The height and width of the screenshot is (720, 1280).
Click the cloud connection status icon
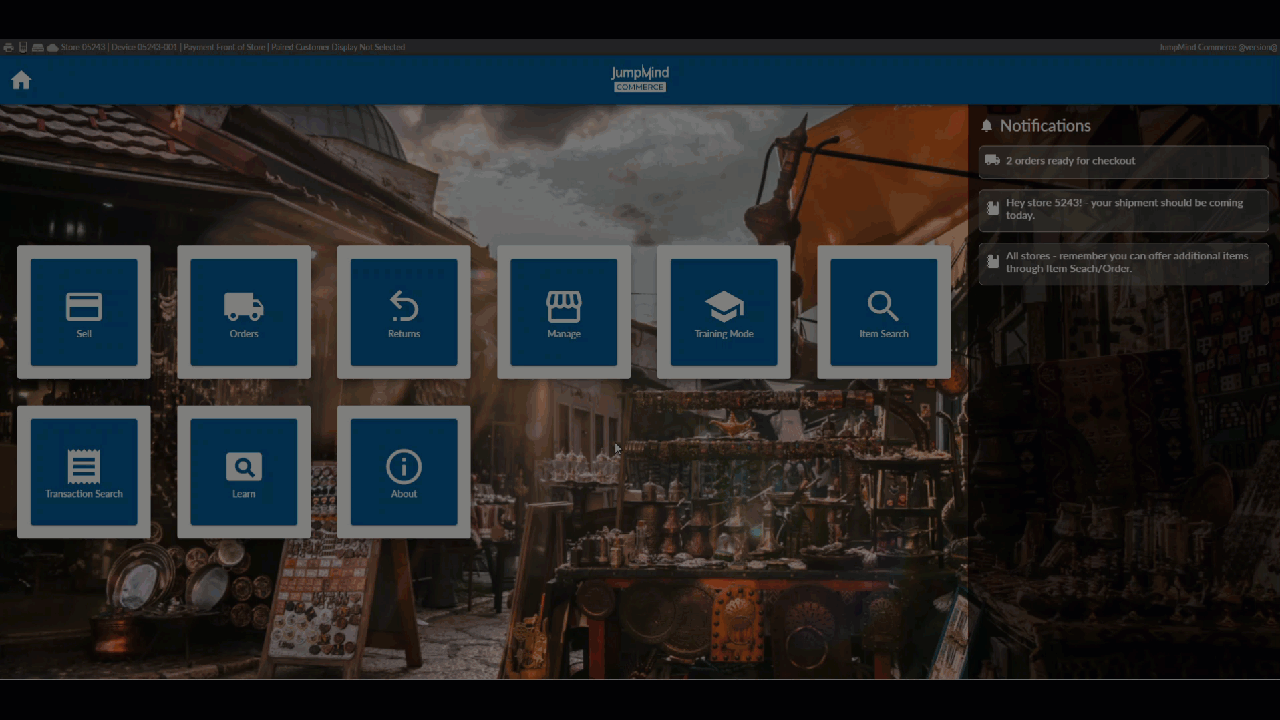(x=52, y=47)
